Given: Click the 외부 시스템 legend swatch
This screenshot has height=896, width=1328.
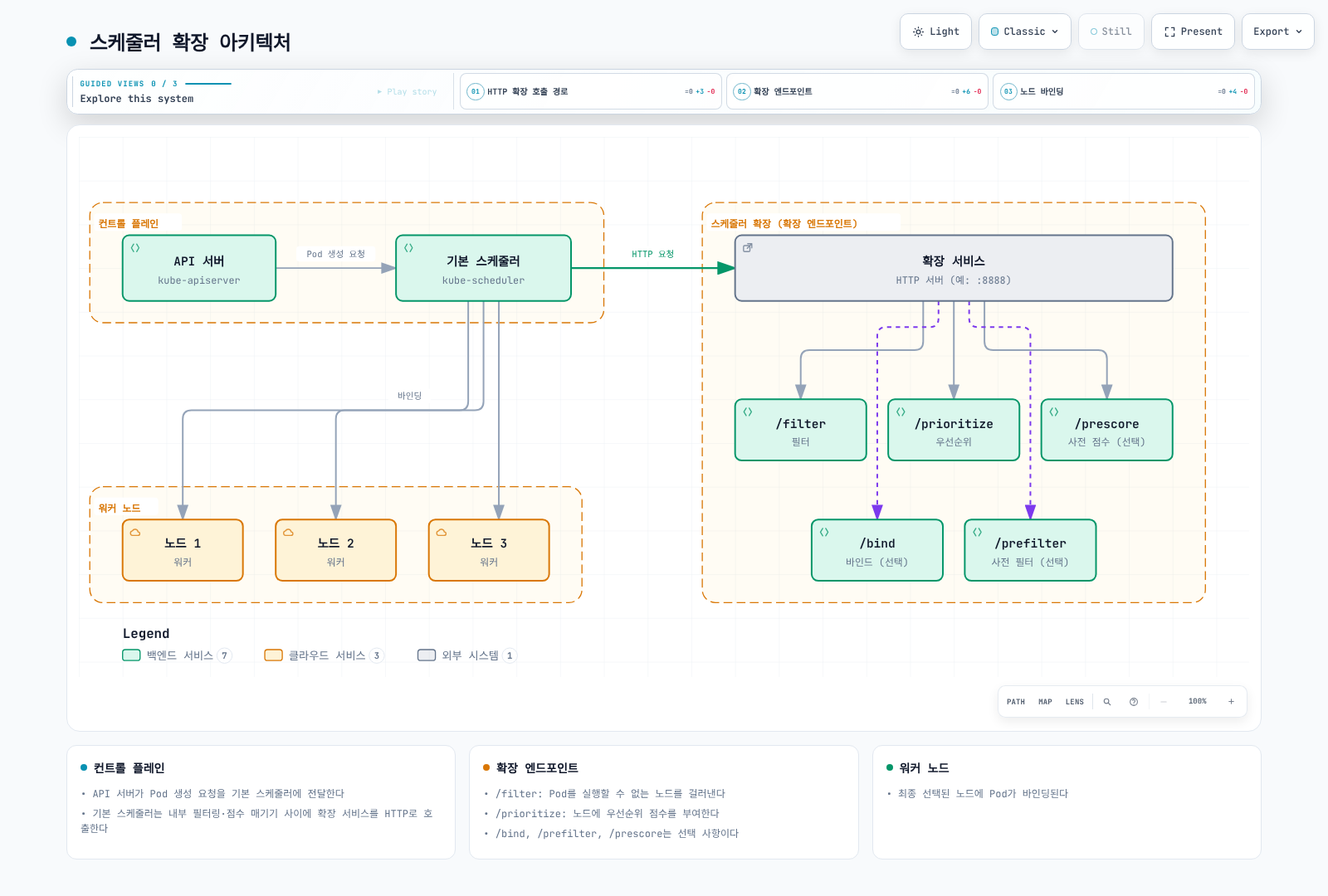Looking at the screenshot, I should [x=427, y=655].
